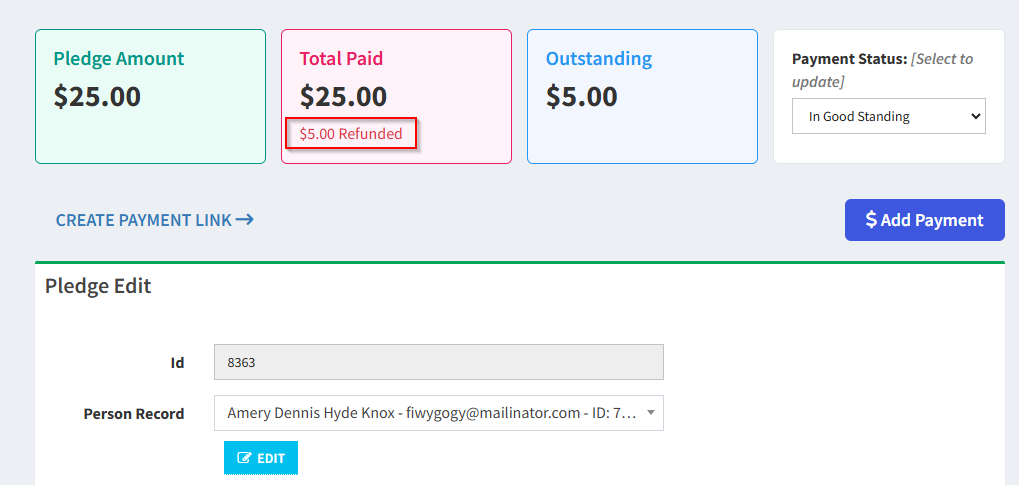The width and height of the screenshot is (1019, 485).
Task: Click the Pledge Edit section heading
Action: pyautogui.click(x=98, y=287)
